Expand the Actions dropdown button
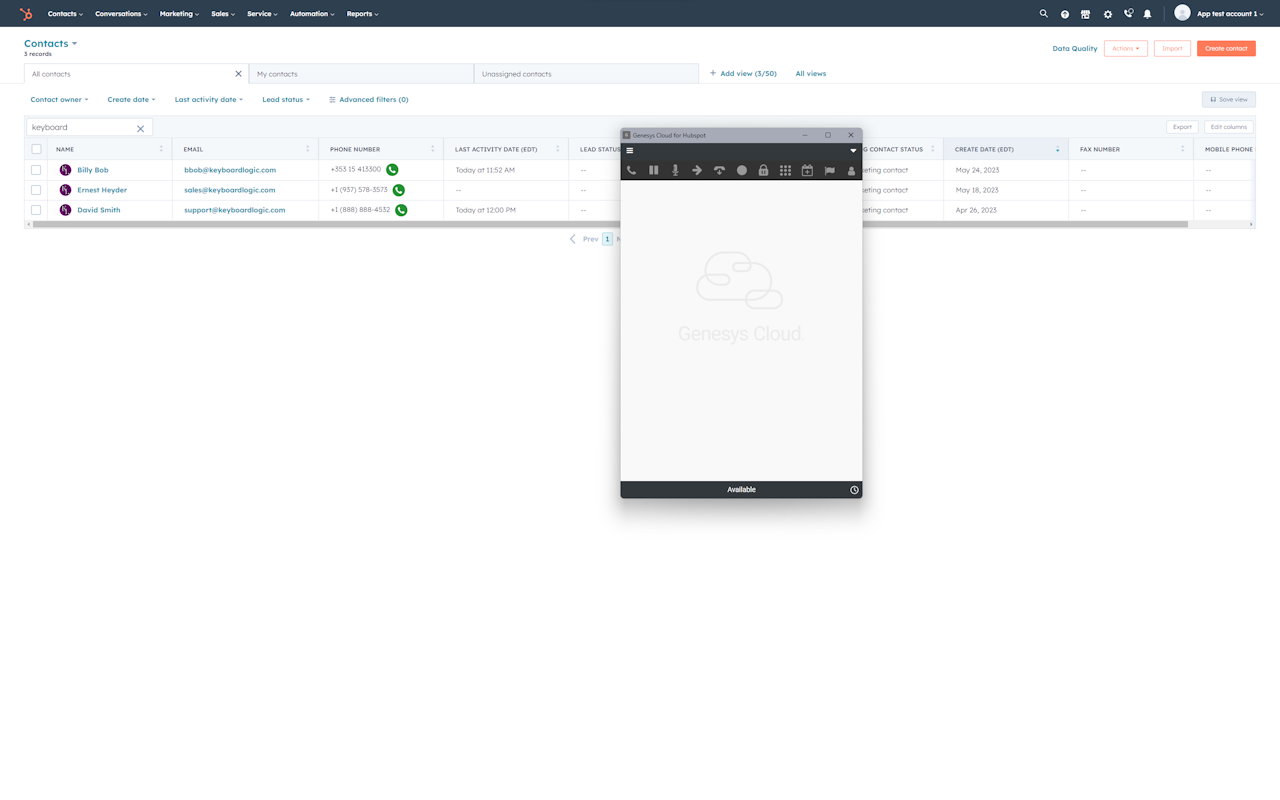This screenshot has height=800, width=1280. (x=1125, y=48)
